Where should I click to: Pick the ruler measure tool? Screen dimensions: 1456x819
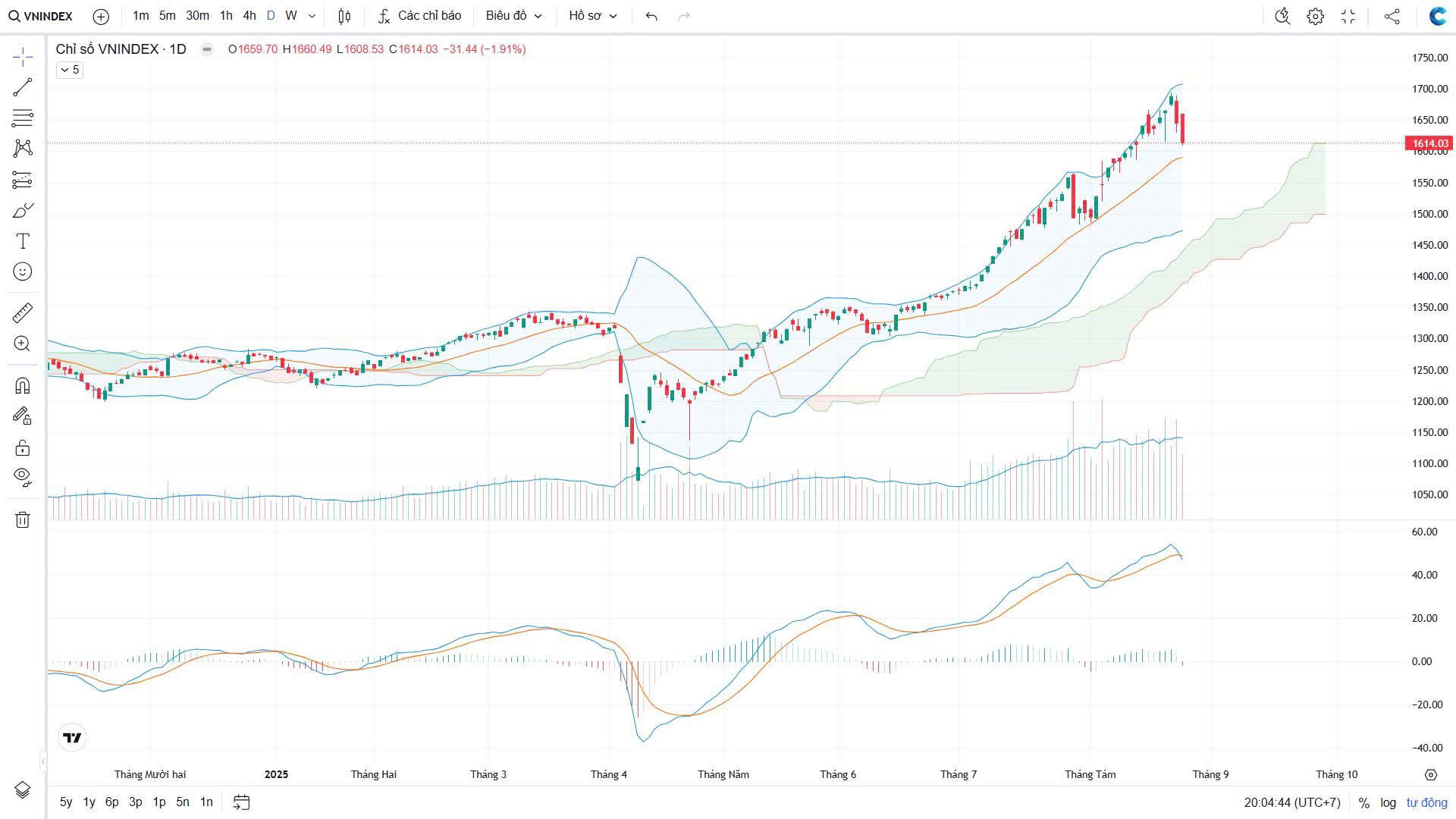23,312
